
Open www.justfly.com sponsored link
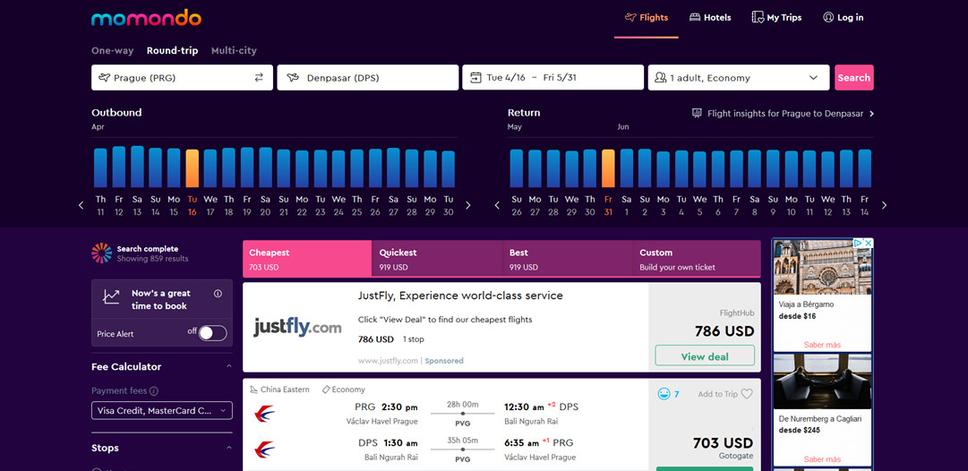[388, 361]
